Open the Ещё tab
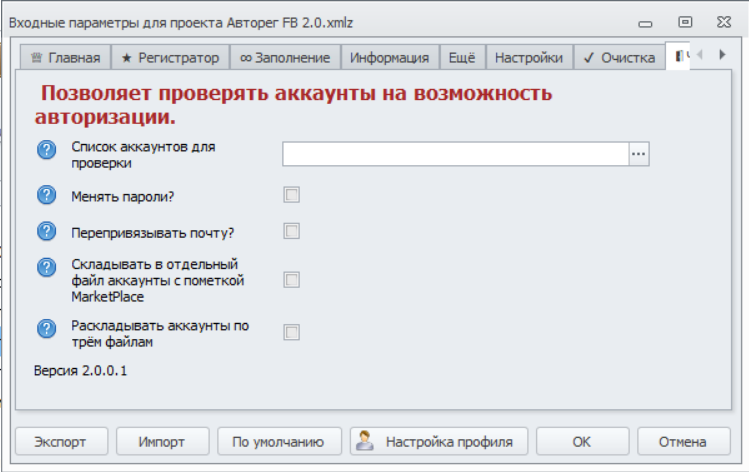The width and height of the screenshot is (749, 472). 462,58
